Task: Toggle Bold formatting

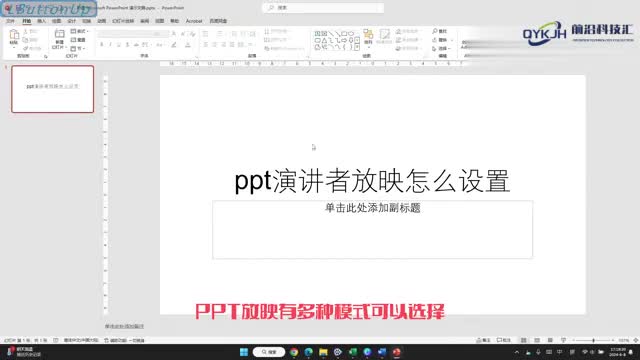Action: point(102,45)
